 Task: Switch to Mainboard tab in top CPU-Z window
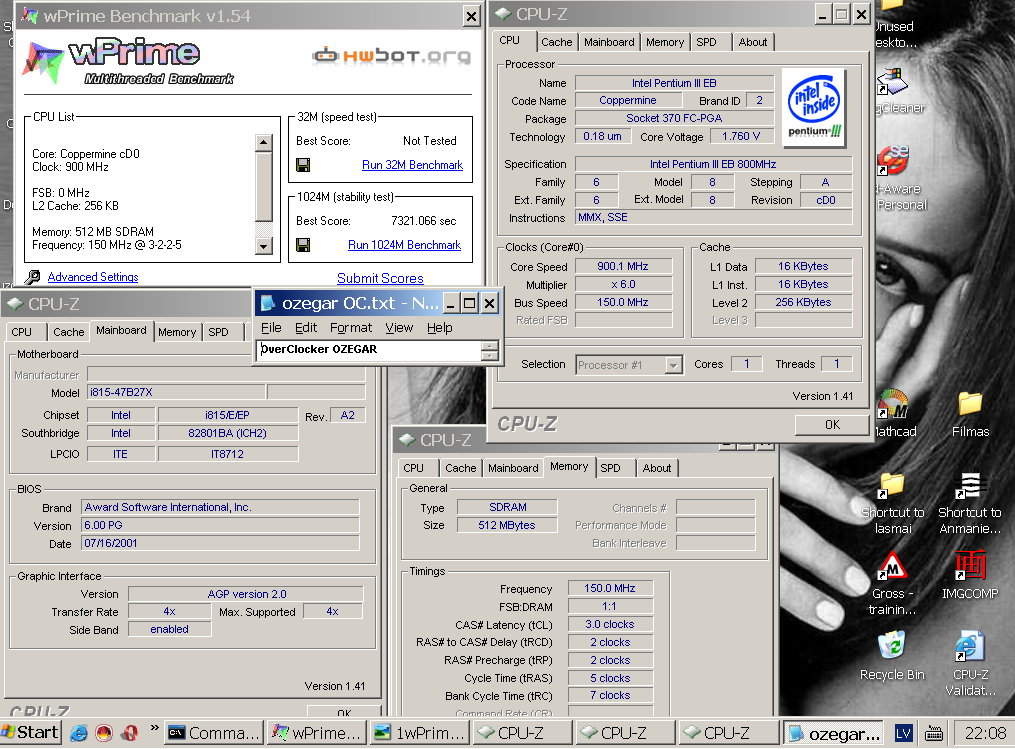tap(609, 42)
